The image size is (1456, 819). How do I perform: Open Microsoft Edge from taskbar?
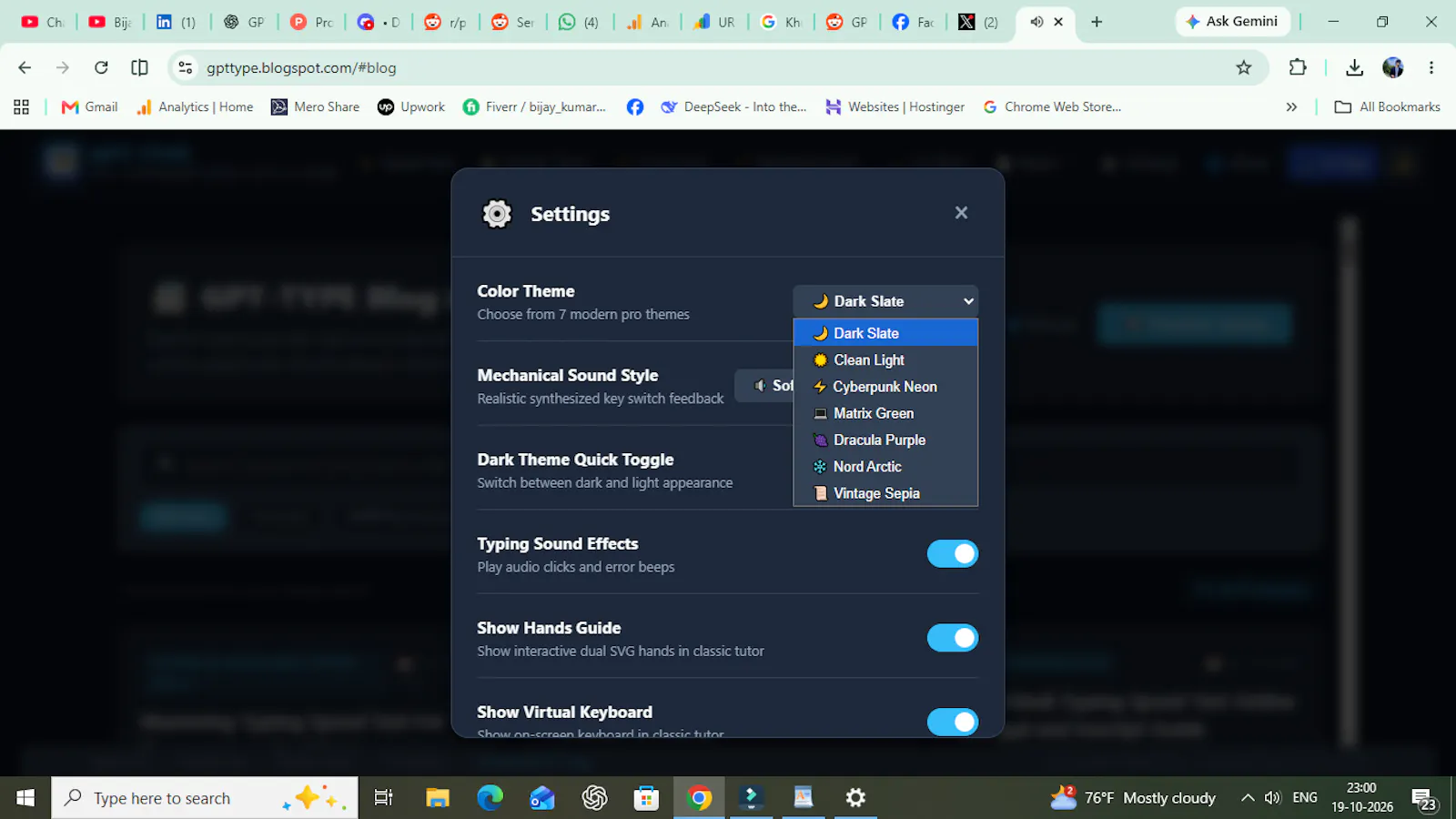coord(490,798)
